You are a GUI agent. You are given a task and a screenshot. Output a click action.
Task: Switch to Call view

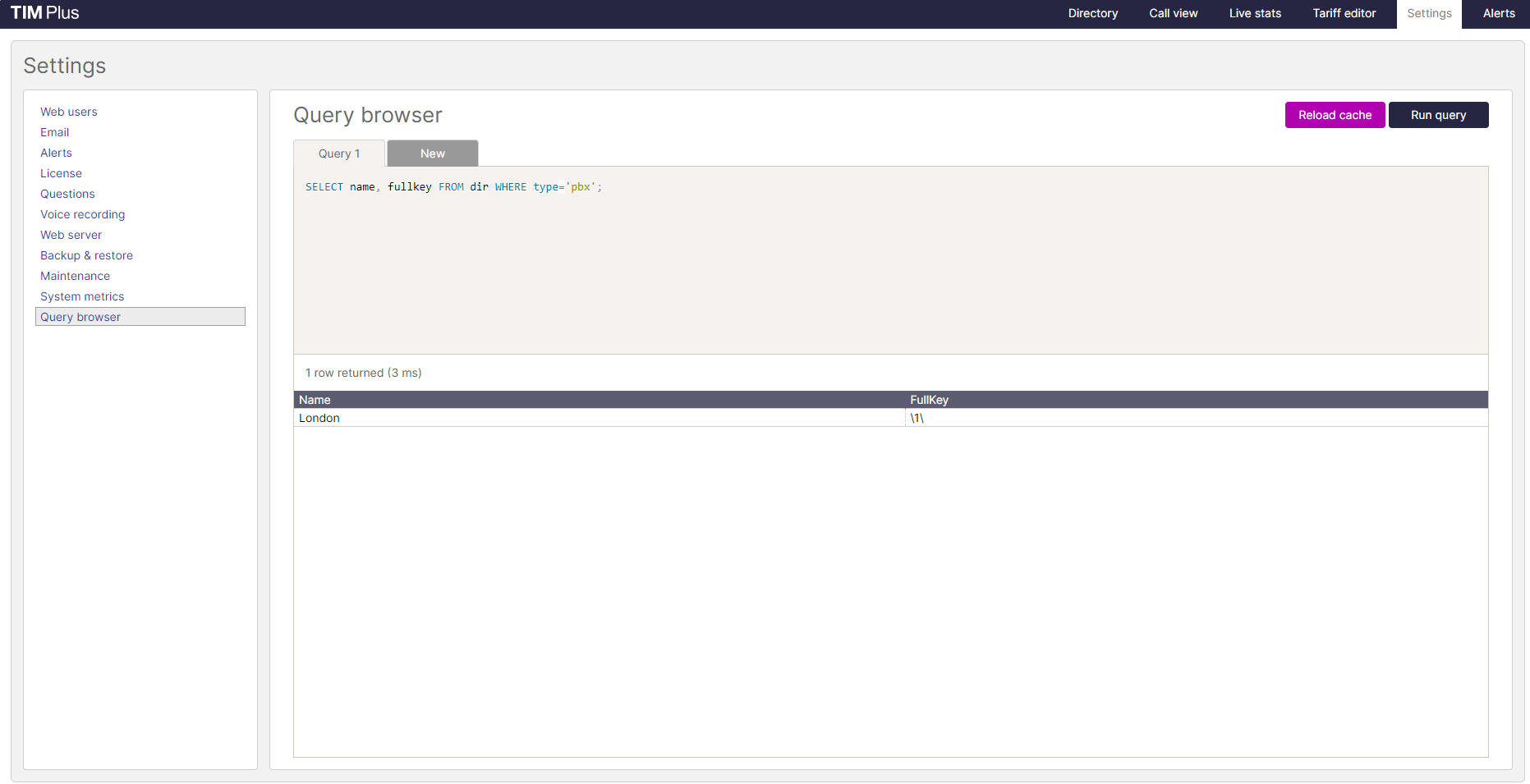[x=1173, y=13]
